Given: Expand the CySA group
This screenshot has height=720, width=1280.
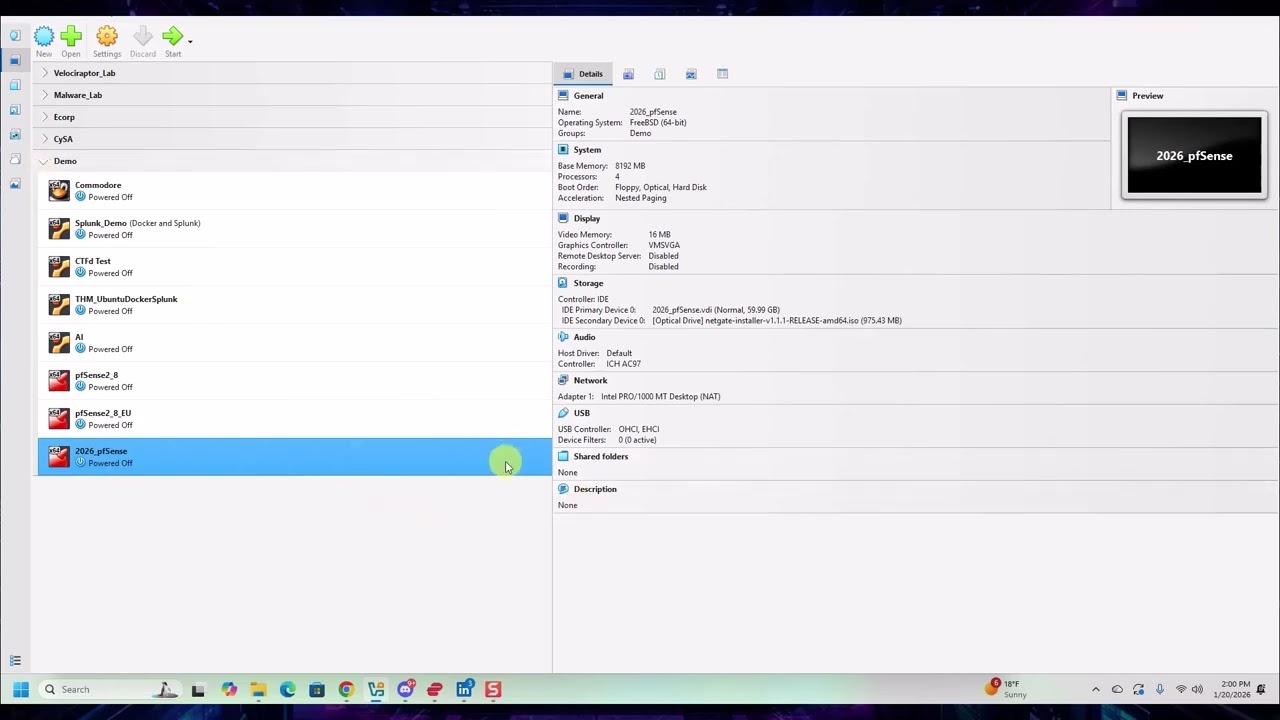Looking at the screenshot, I should (x=45, y=139).
